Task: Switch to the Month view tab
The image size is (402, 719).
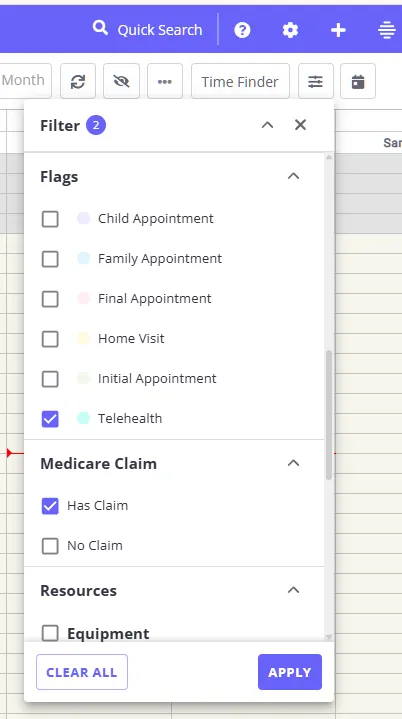Action: pyautogui.click(x=23, y=80)
